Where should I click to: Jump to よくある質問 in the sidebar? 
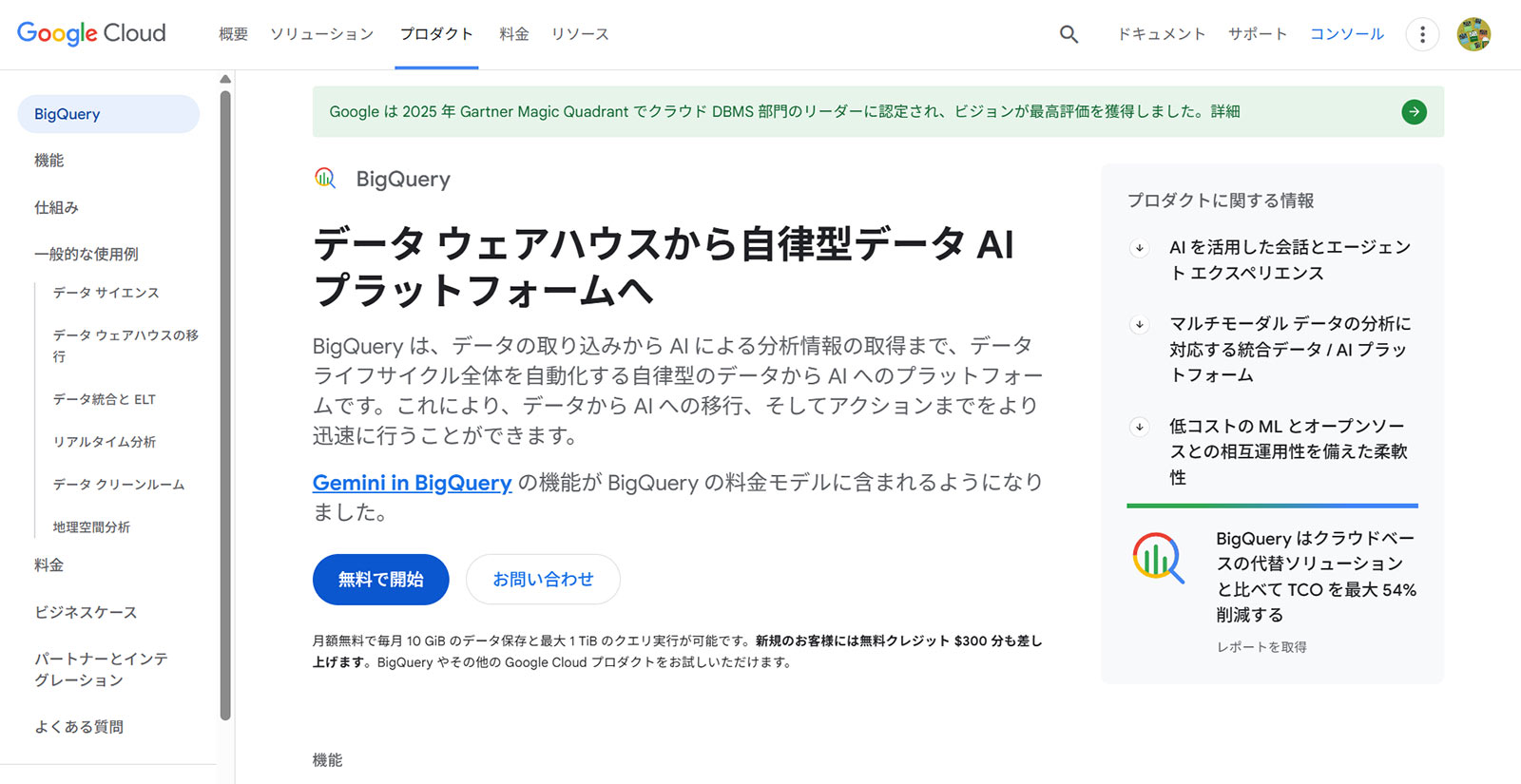click(x=79, y=727)
